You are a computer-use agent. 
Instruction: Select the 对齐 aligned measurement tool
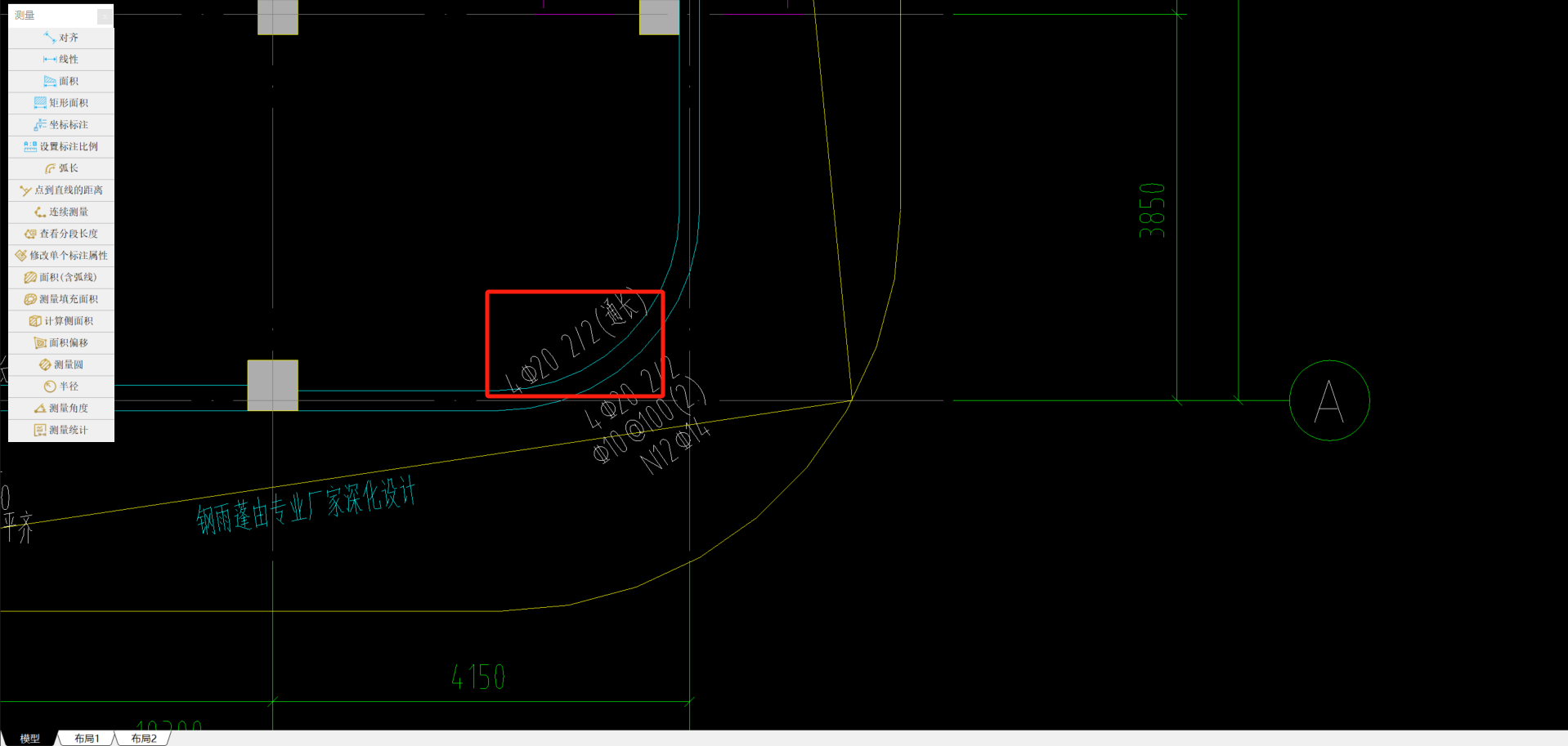pyautogui.click(x=61, y=38)
